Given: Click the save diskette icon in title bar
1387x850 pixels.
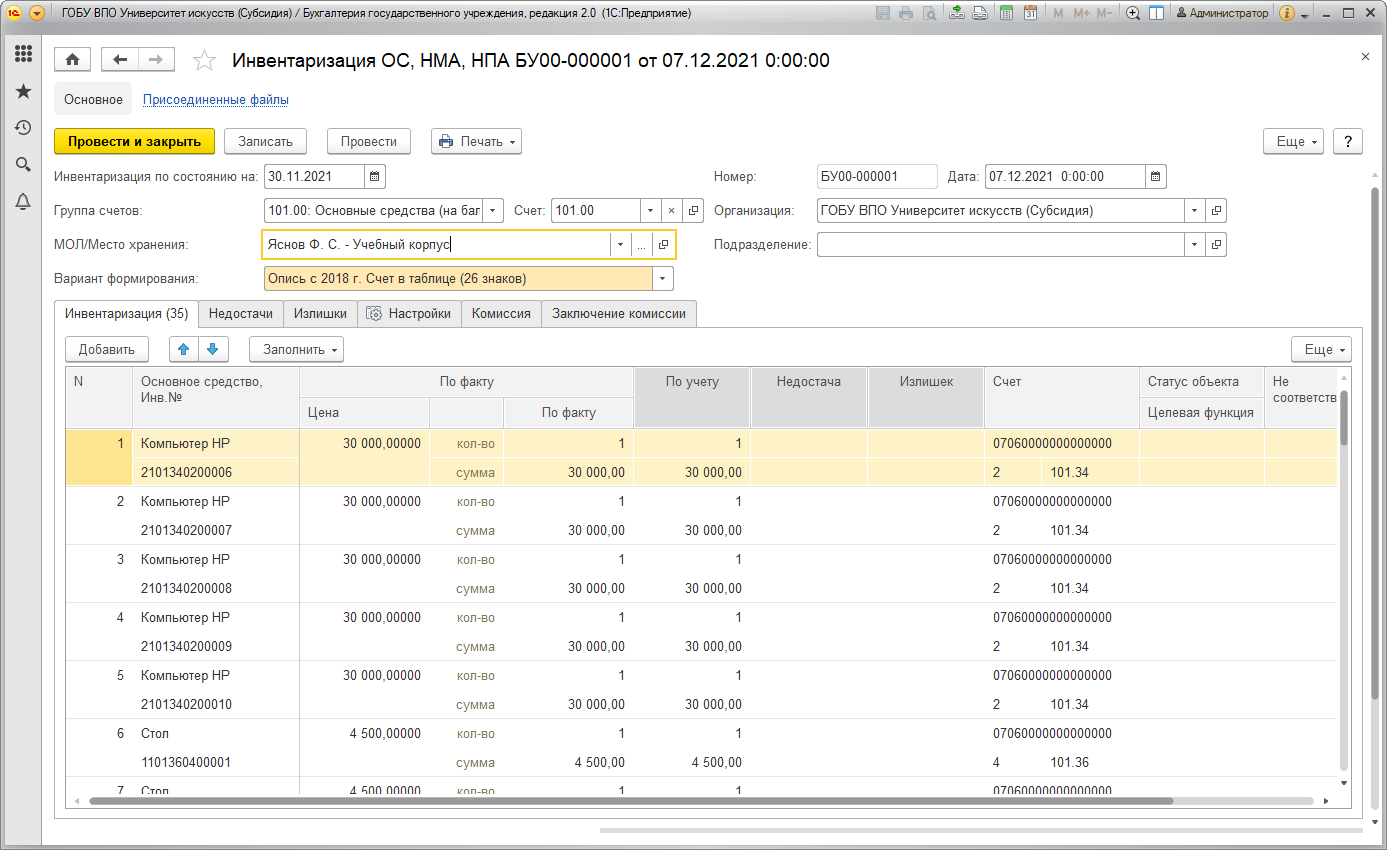Looking at the screenshot, I should pyautogui.click(x=883, y=13).
